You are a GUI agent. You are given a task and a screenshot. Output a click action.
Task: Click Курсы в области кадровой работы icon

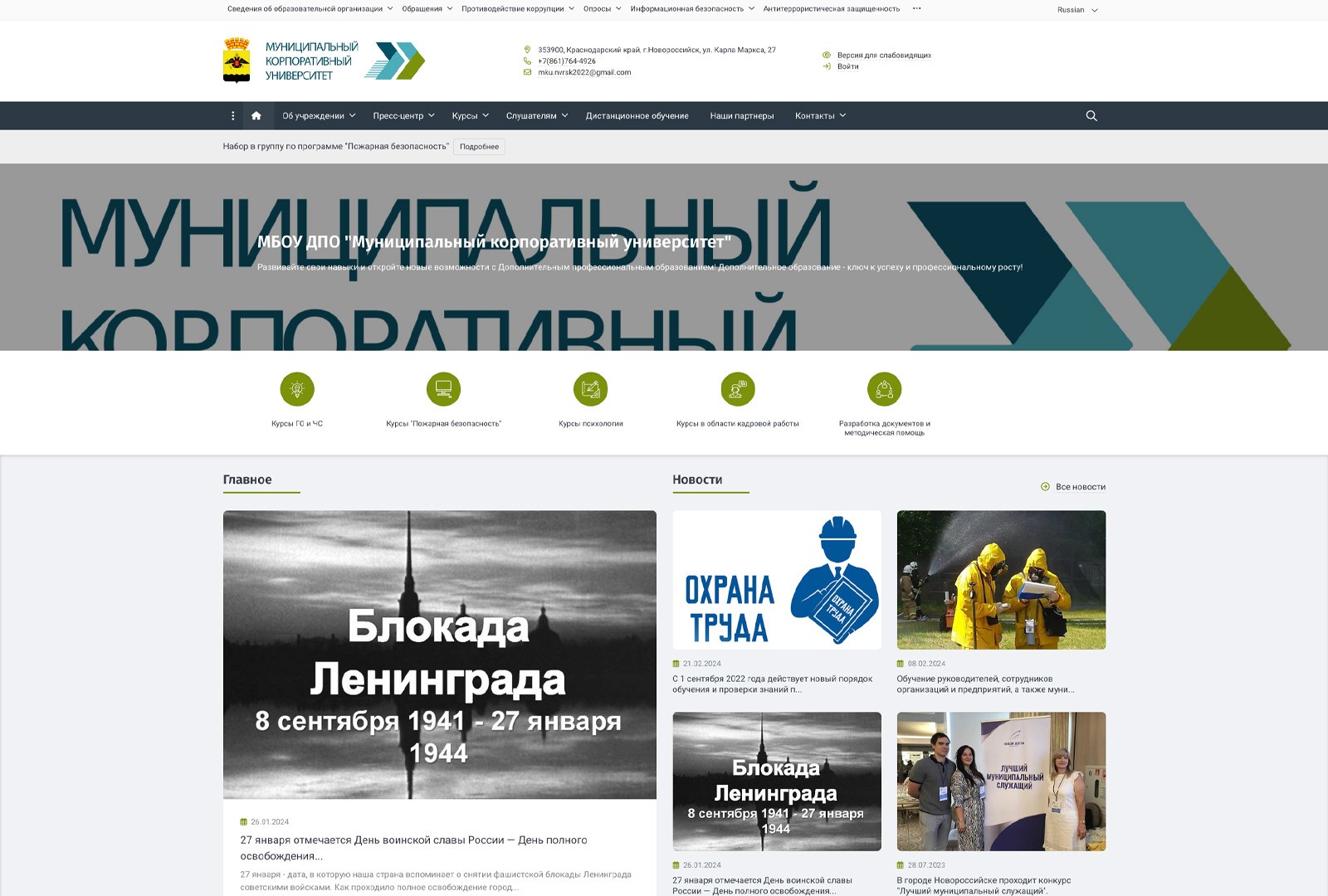click(x=737, y=389)
